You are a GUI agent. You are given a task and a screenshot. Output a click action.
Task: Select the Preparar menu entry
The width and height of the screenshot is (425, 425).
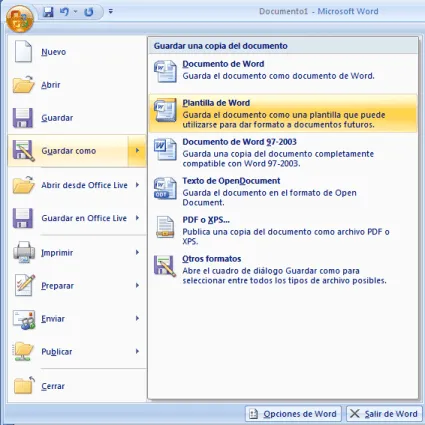[77, 285]
